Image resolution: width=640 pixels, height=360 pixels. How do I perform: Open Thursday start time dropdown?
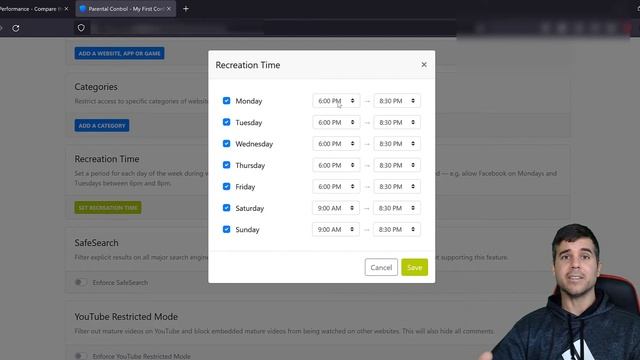coord(336,165)
